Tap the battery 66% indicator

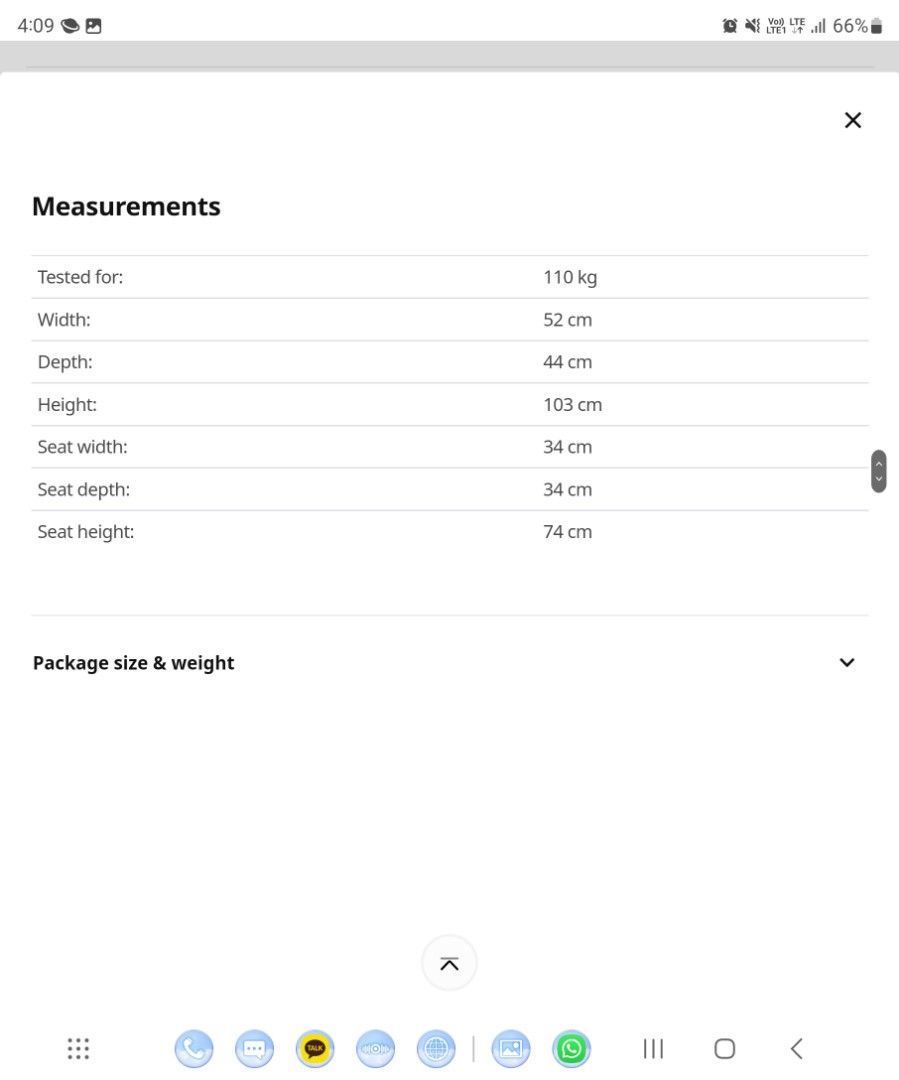point(858,26)
